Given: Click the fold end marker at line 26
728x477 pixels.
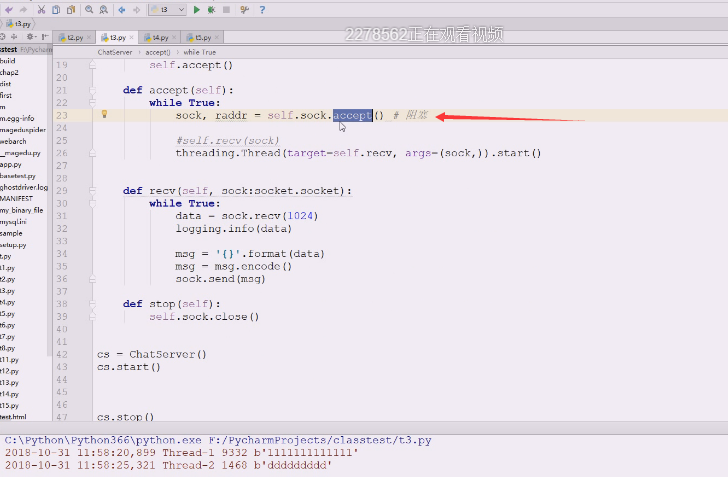Looking at the screenshot, I should (92, 153).
